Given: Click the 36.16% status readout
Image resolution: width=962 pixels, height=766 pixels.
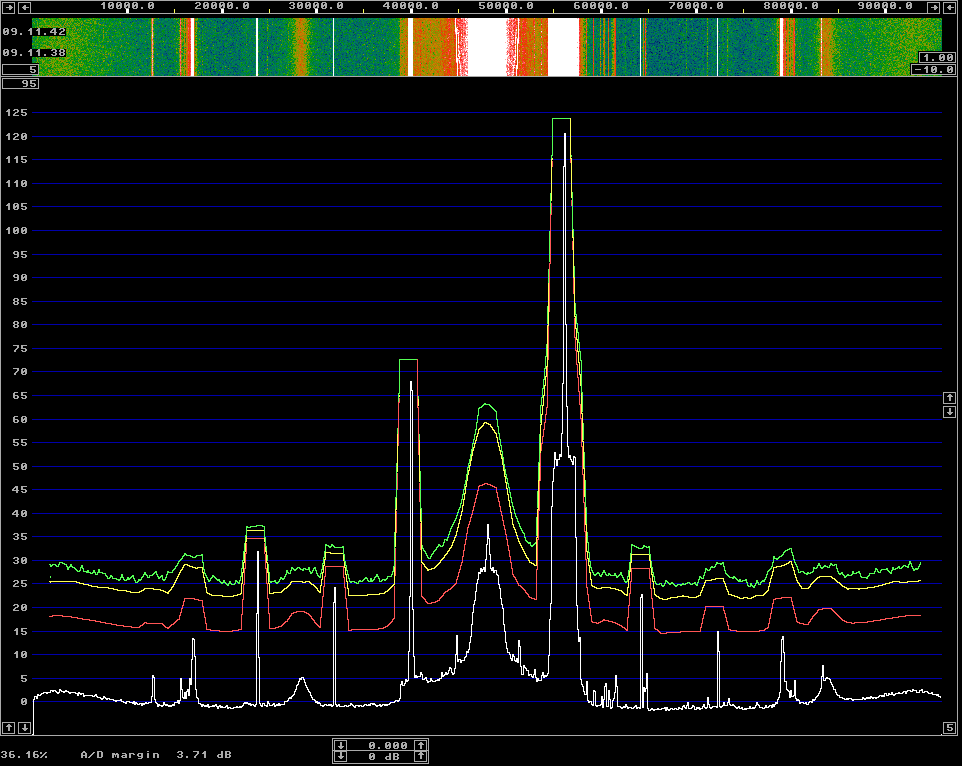Looking at the screenshot, I should pos(24,755).
